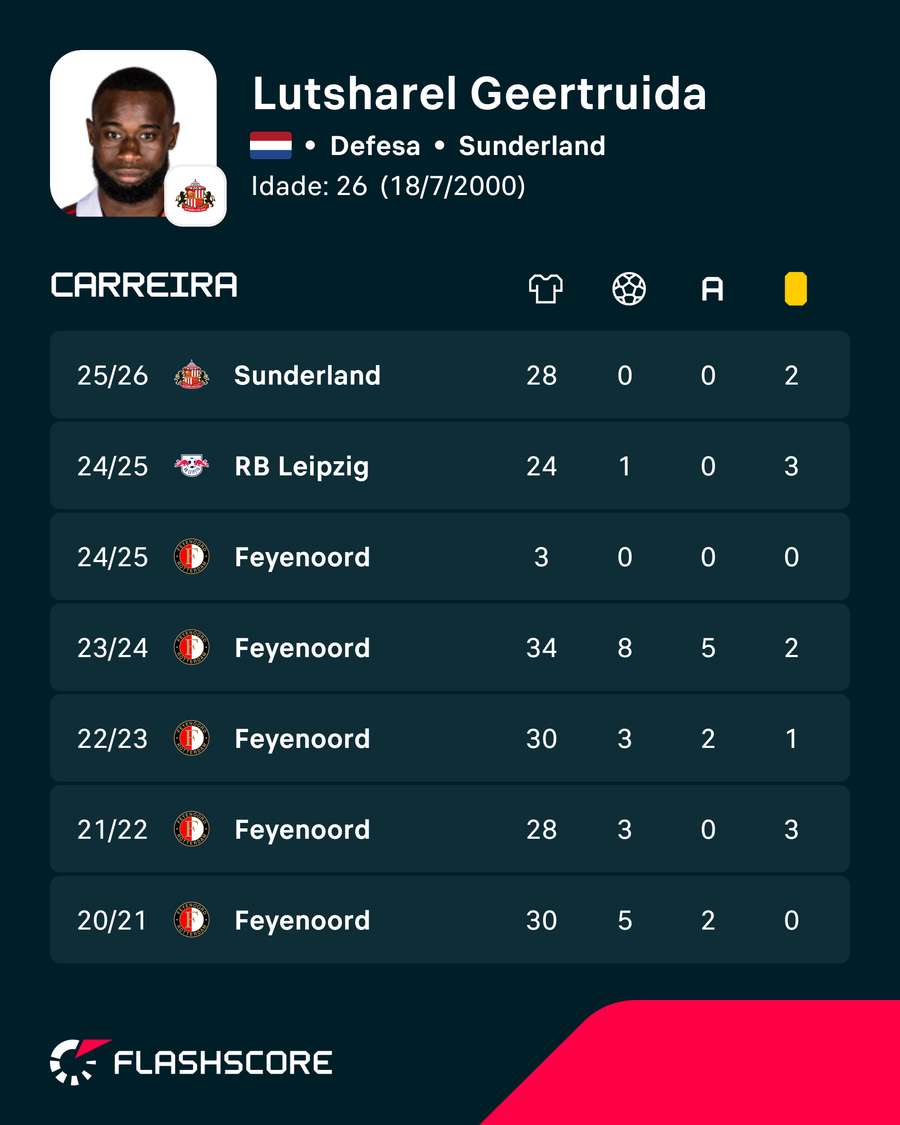Viewport: 900px width, 1125px height.
Task: Click the Carreira section heading
Action: tap(144, 285)
